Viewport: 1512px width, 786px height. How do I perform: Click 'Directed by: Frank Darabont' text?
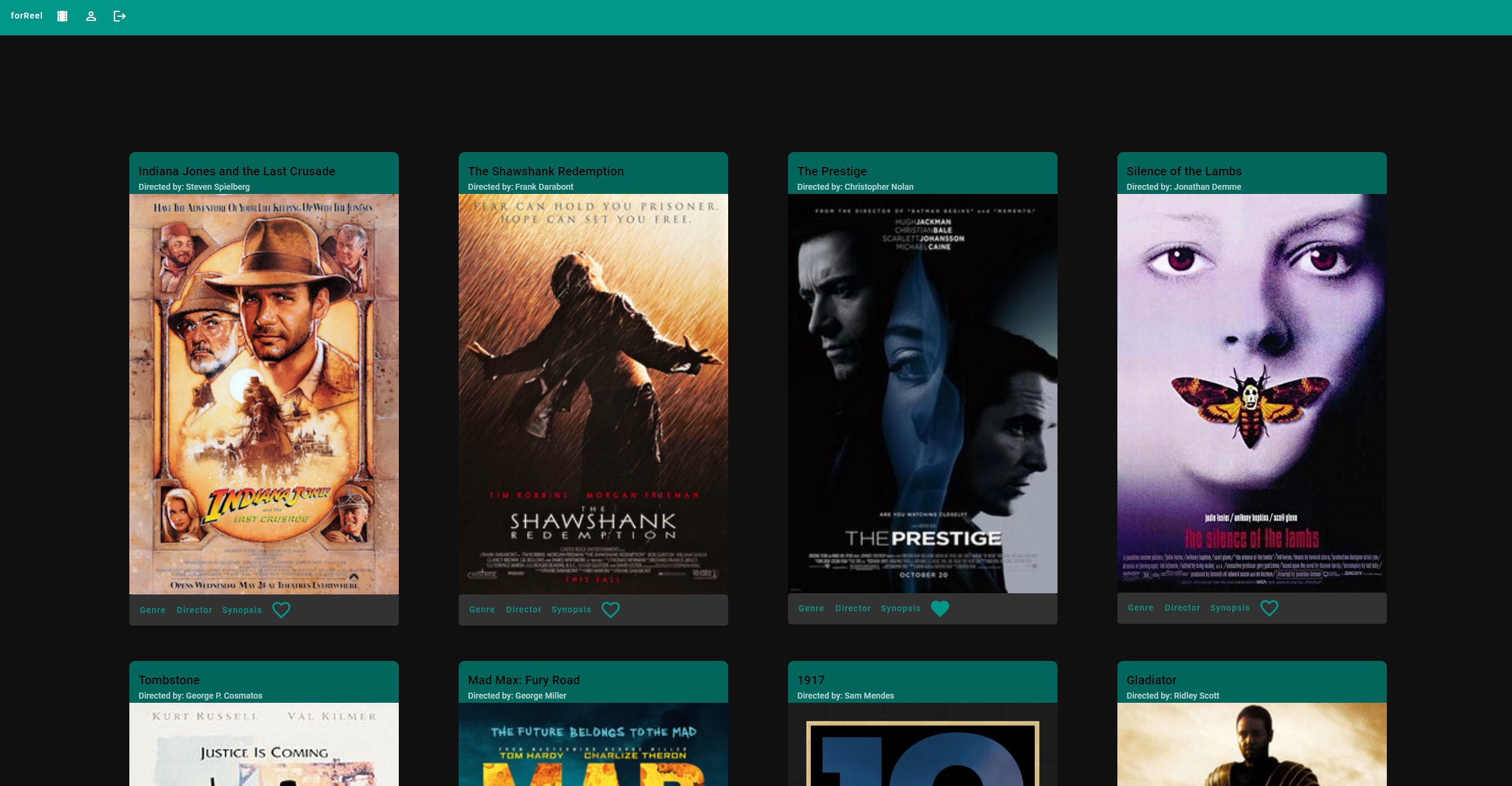[x=520, y=187]
